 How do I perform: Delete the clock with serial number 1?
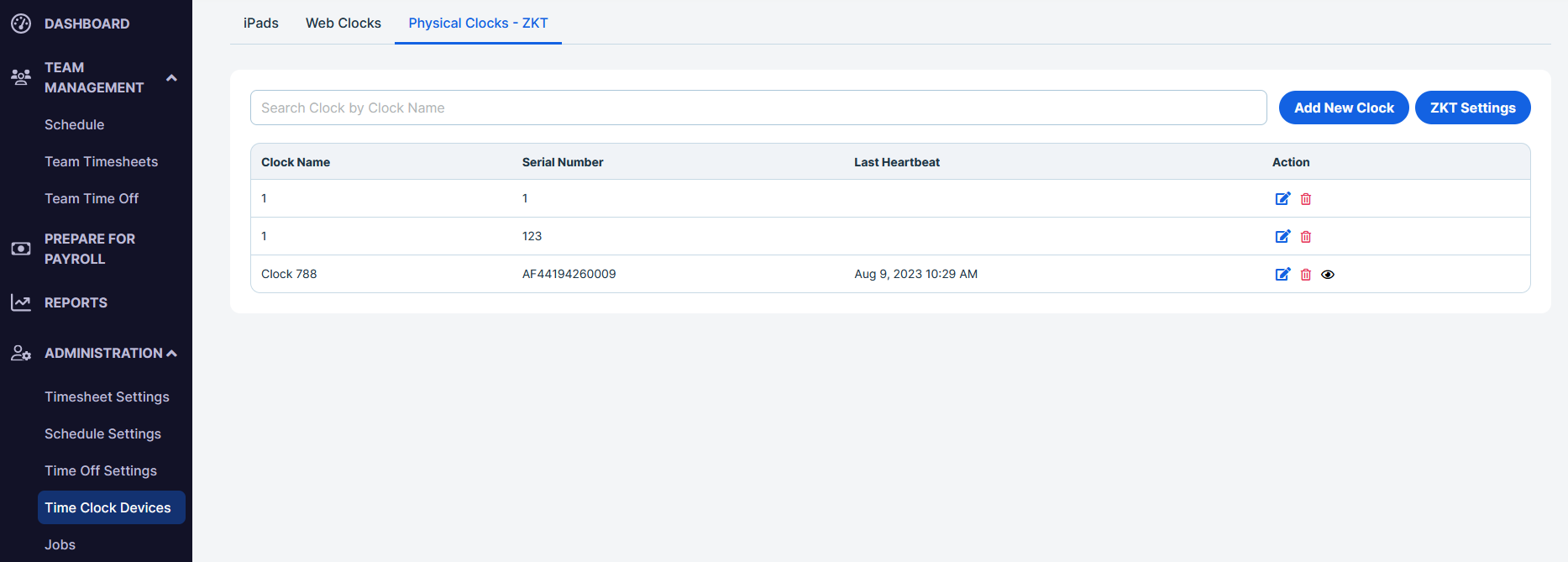point(1306,199)
